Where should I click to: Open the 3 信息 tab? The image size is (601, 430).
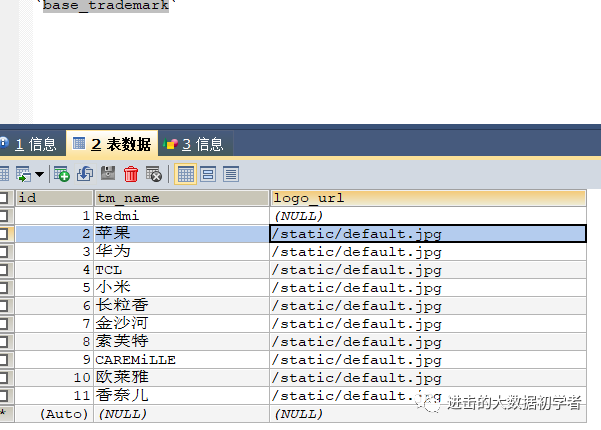[195, 144]
